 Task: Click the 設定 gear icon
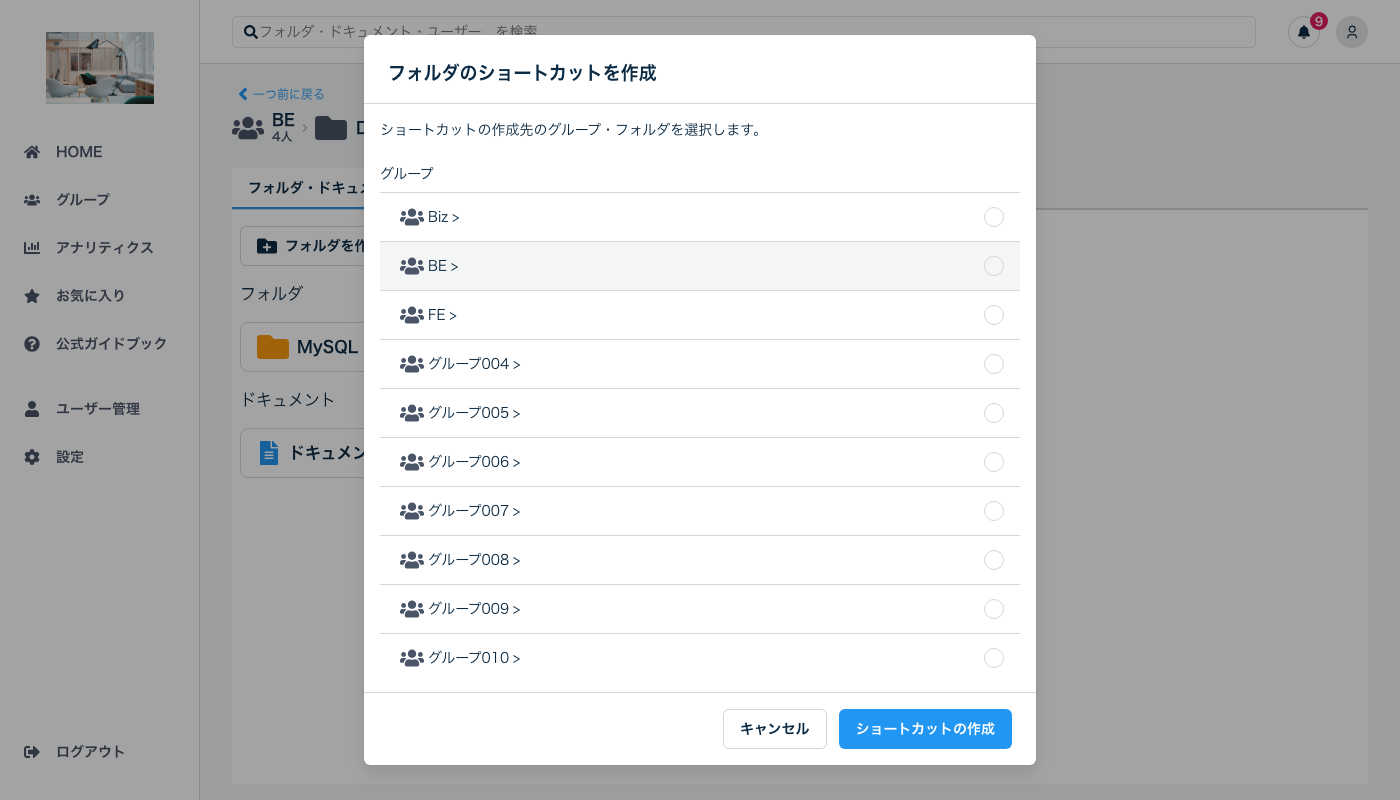tap(32, 456)
